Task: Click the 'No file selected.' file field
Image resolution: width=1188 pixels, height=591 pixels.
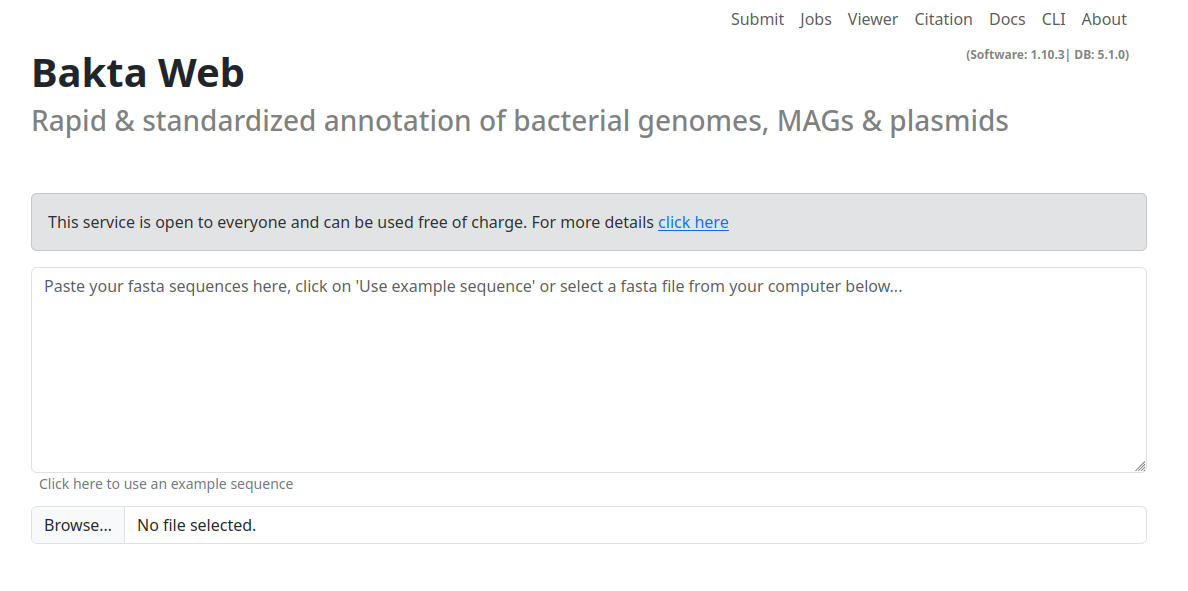Action: click(x=635, y=525)
